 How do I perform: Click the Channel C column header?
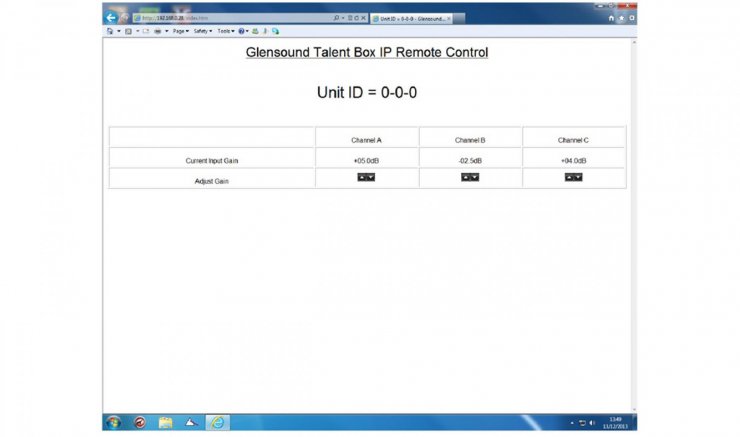click(573, 140)
